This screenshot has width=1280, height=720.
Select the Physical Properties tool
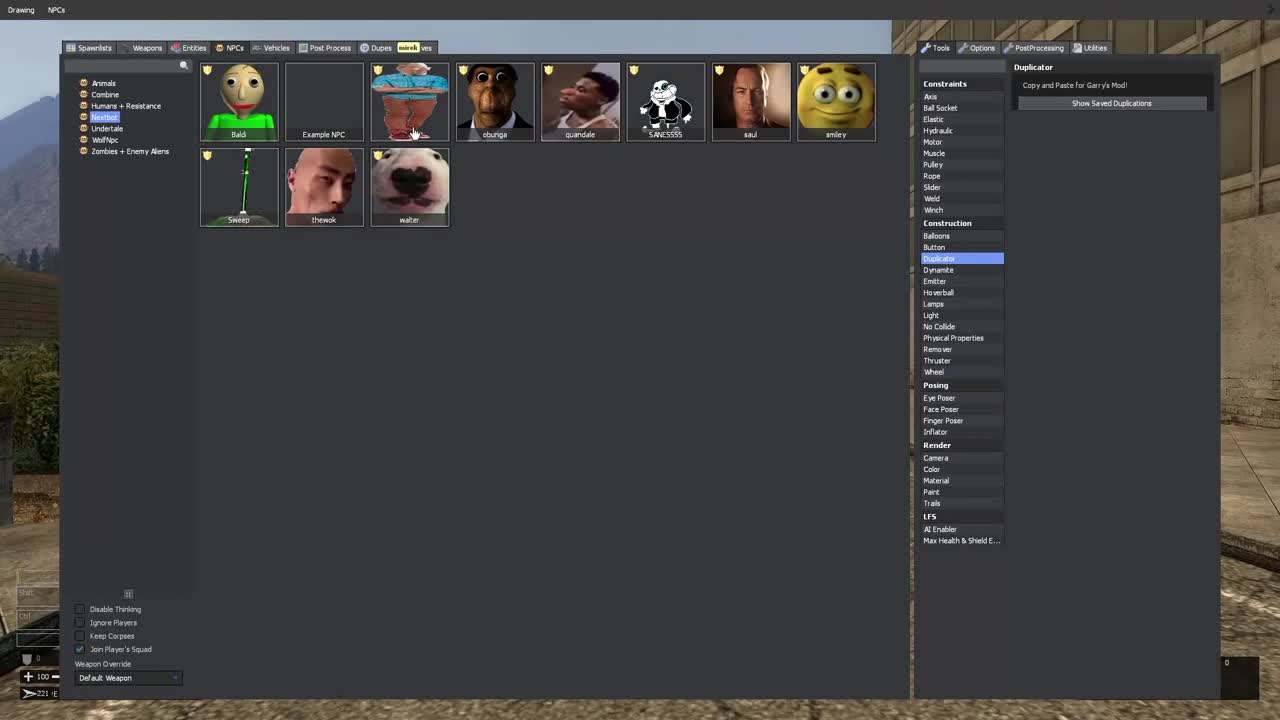tap(961, 338)
